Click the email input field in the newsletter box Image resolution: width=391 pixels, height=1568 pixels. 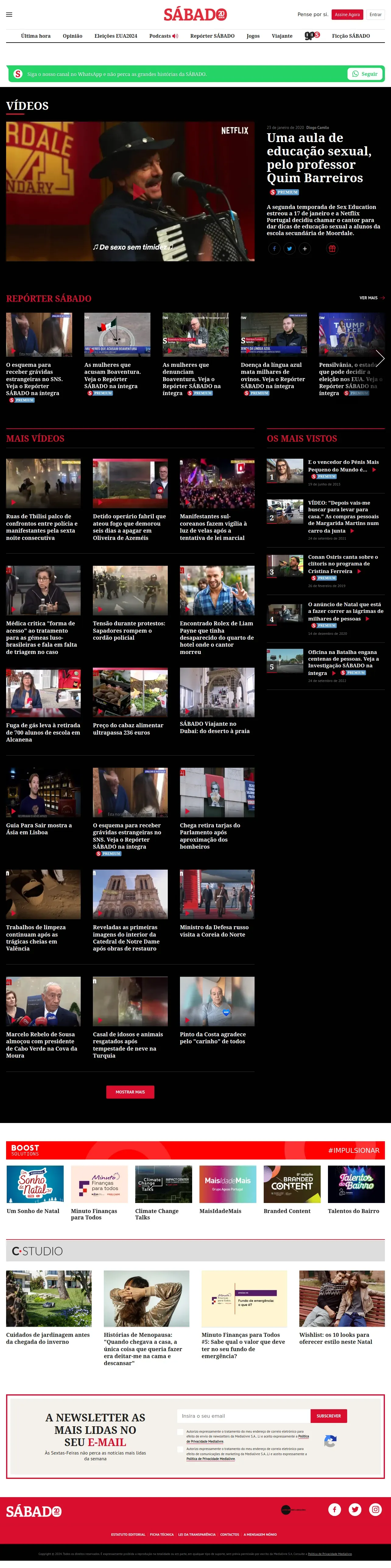244,1416
